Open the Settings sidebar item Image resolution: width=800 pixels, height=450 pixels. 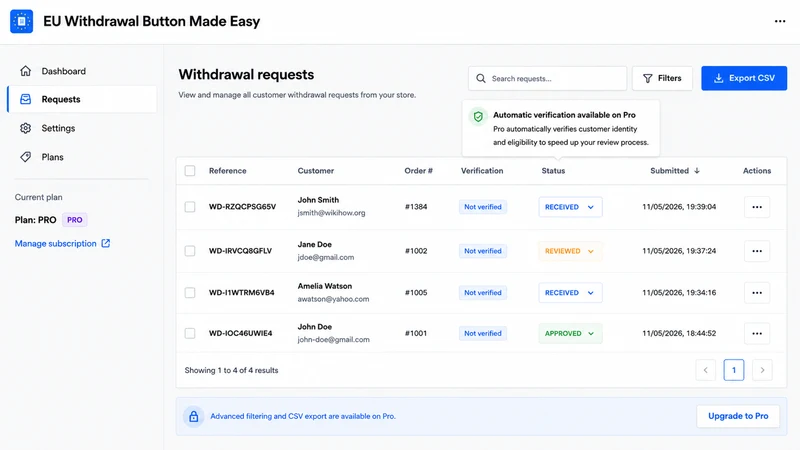click(x=82, y=128)
